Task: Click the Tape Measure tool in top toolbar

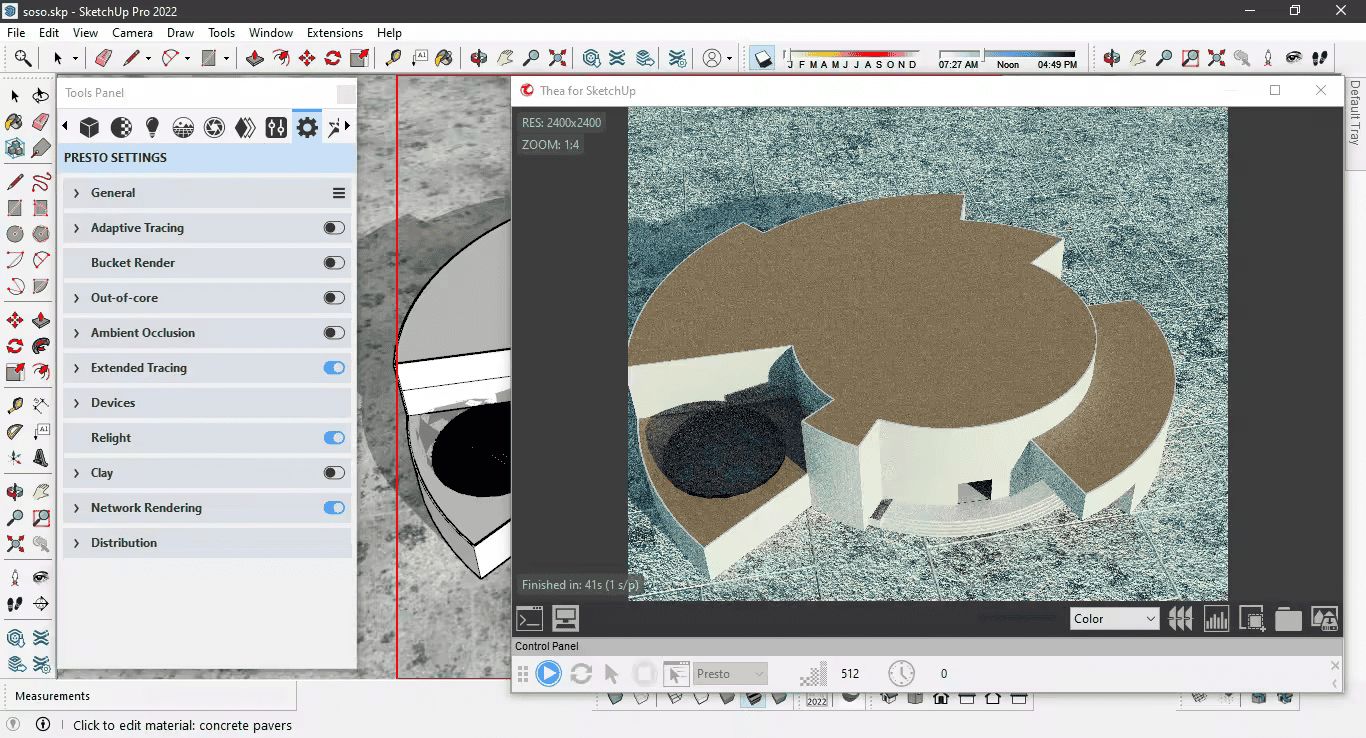Action: pyautogui.click(x=393, y=58)
